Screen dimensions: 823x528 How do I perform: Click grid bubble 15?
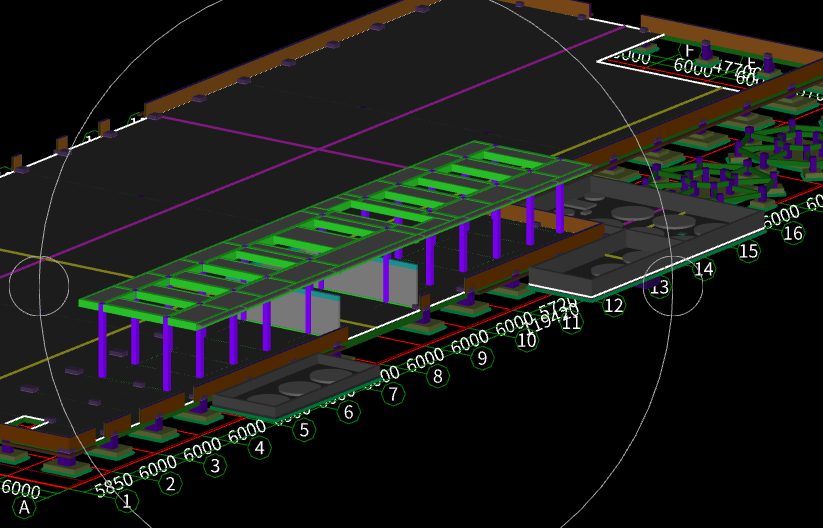748,251
